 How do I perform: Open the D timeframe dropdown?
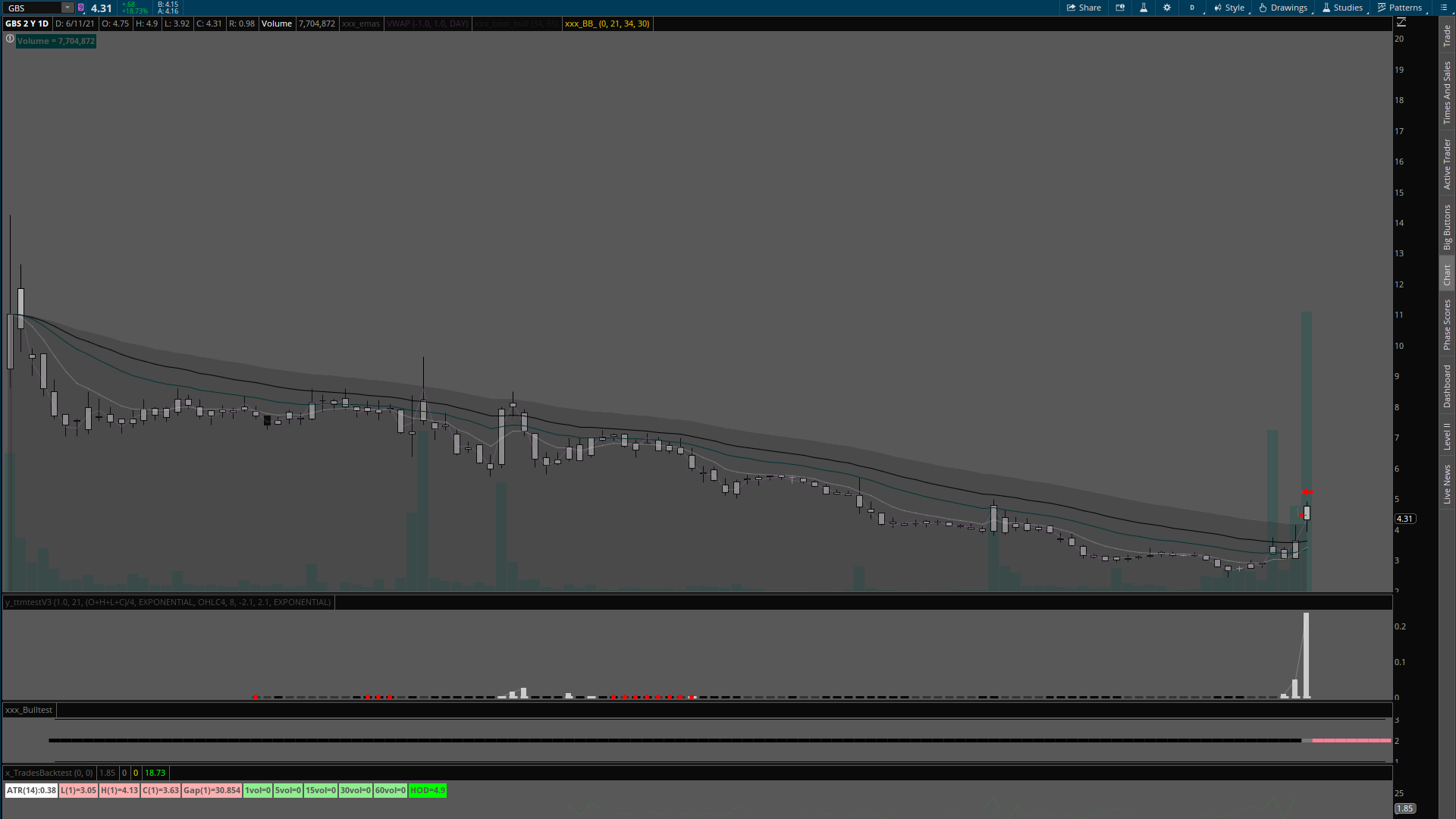[x=1192, y=8]
